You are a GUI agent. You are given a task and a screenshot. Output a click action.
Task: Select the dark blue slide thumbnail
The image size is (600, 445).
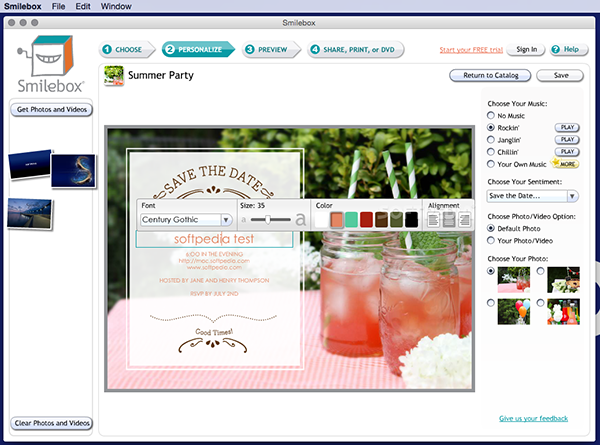[29, 165]
